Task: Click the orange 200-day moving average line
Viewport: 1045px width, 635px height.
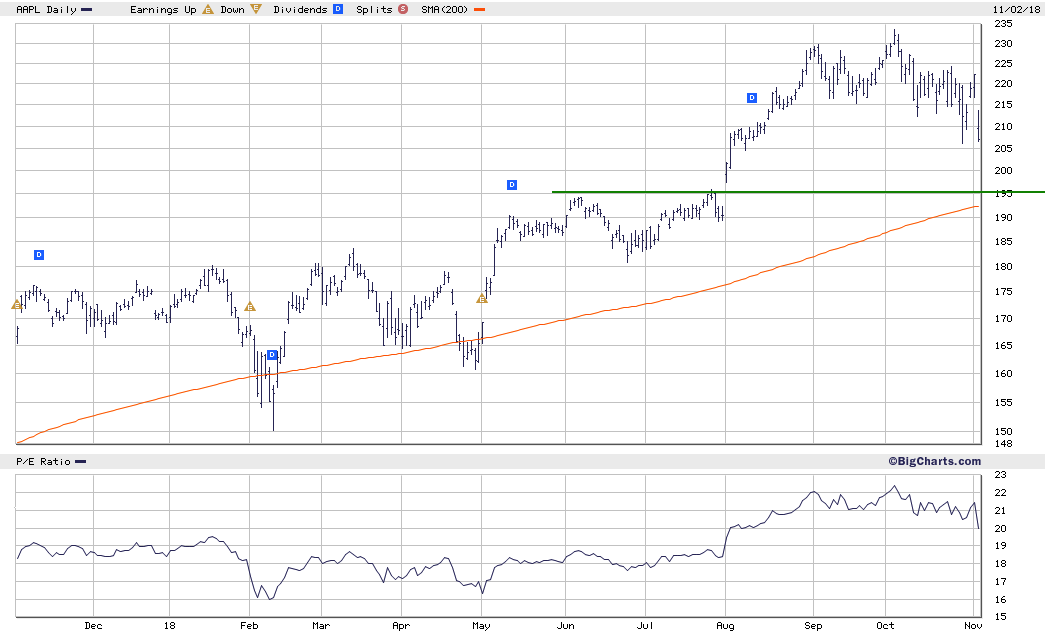Action: (497, 335)
